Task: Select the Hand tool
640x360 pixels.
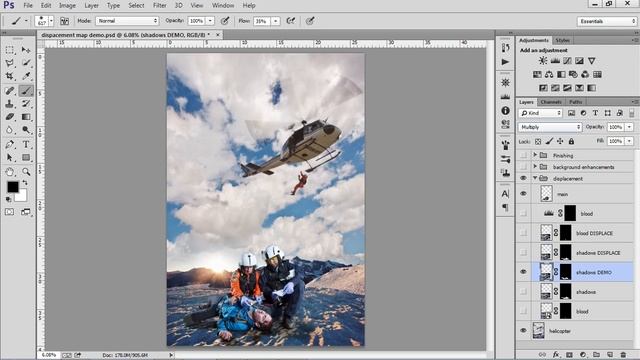Action: [x=10, y=172]
